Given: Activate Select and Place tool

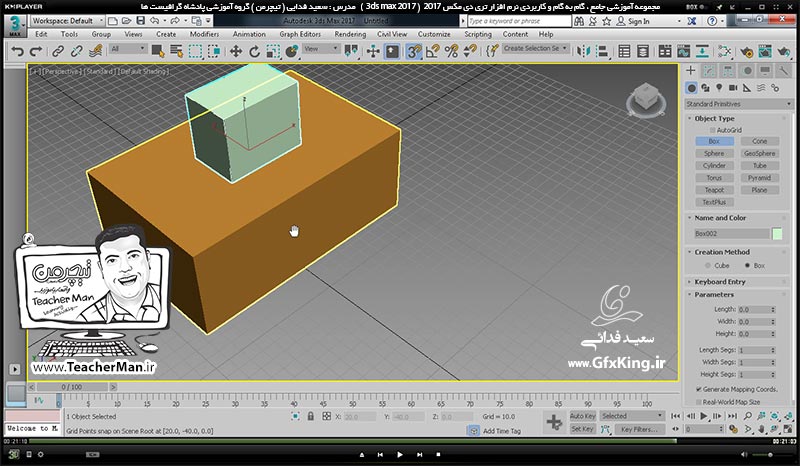Looking at the screenshot, I should [x=292, y=51].
